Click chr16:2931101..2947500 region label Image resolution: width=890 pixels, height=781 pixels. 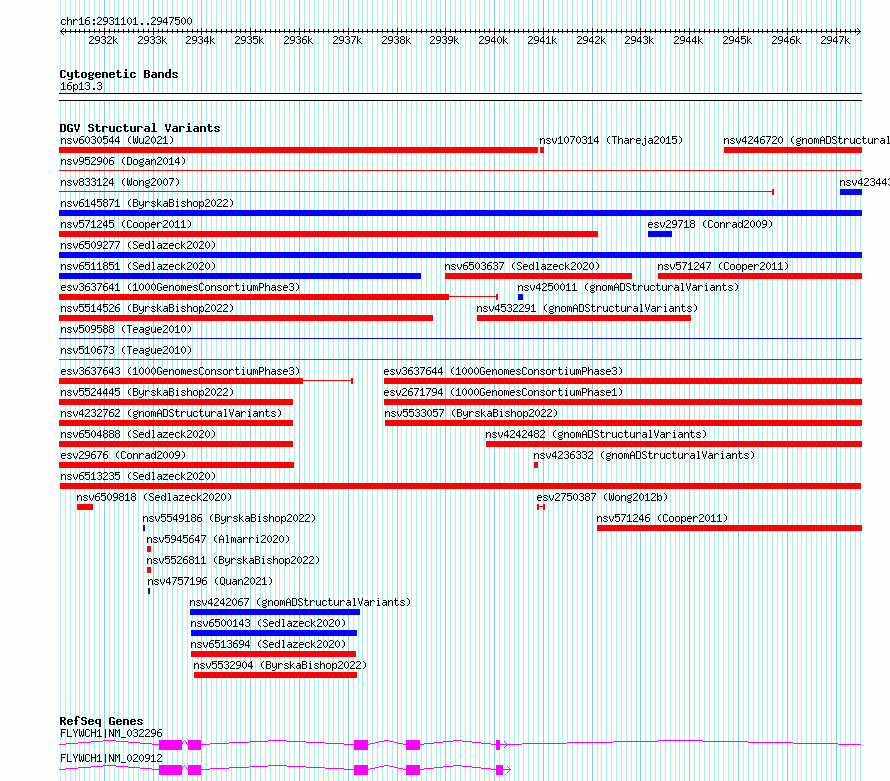click(126, 21)
